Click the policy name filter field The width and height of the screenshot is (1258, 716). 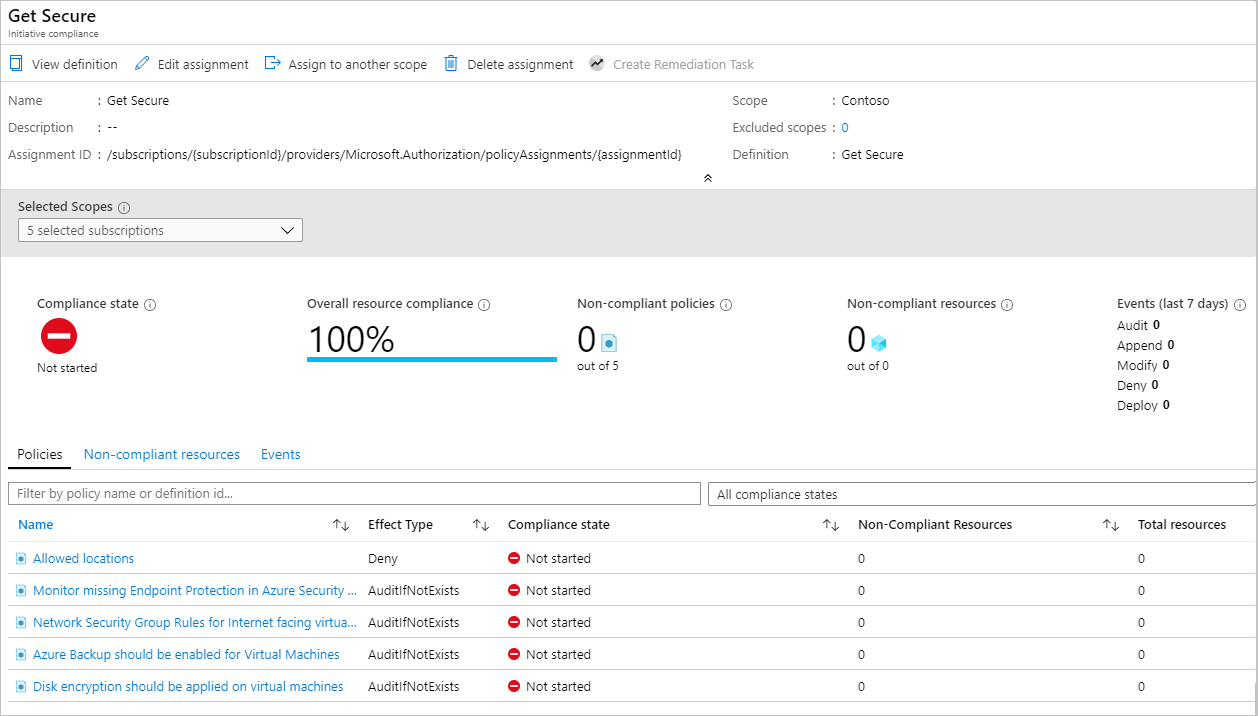(354, 493)
